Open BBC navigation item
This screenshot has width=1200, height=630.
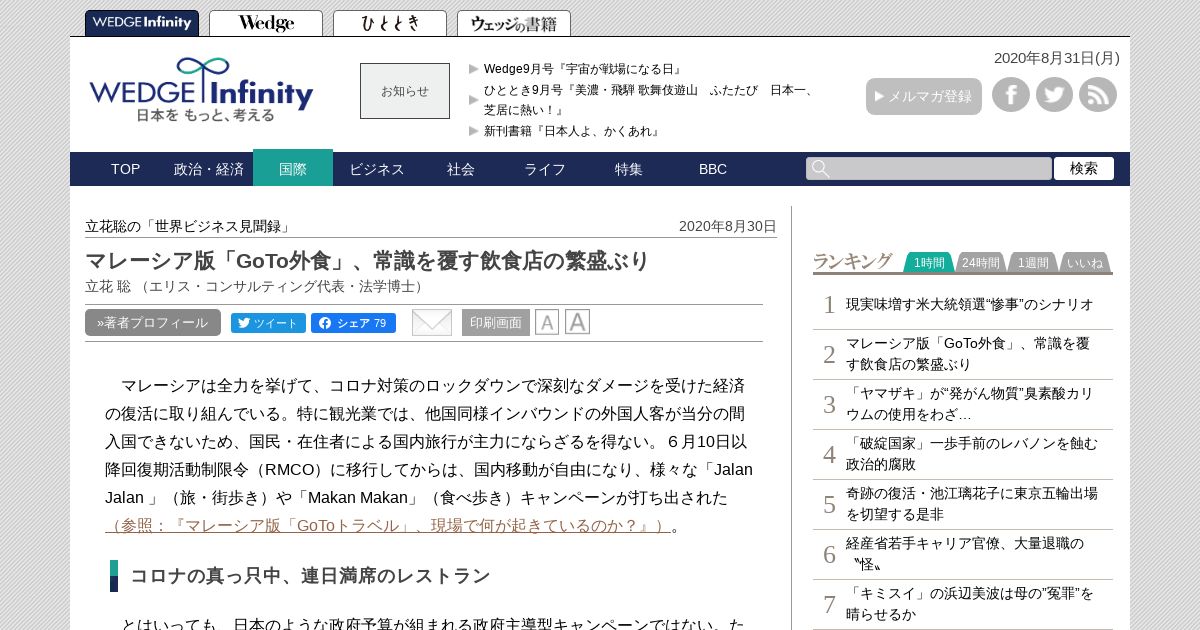point(713,169)
